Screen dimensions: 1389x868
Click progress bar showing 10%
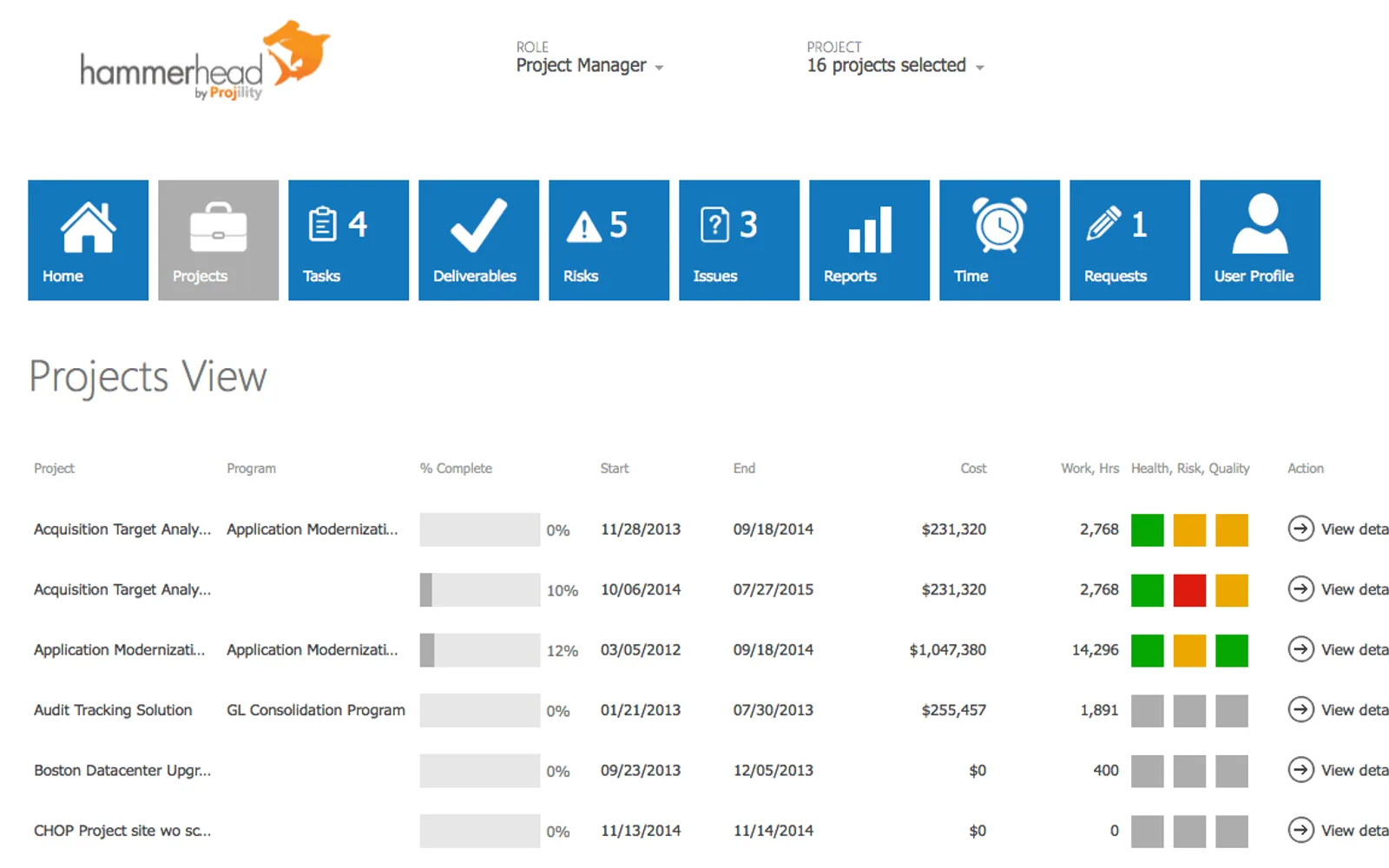pyautogui.click(x=479, y=590)
